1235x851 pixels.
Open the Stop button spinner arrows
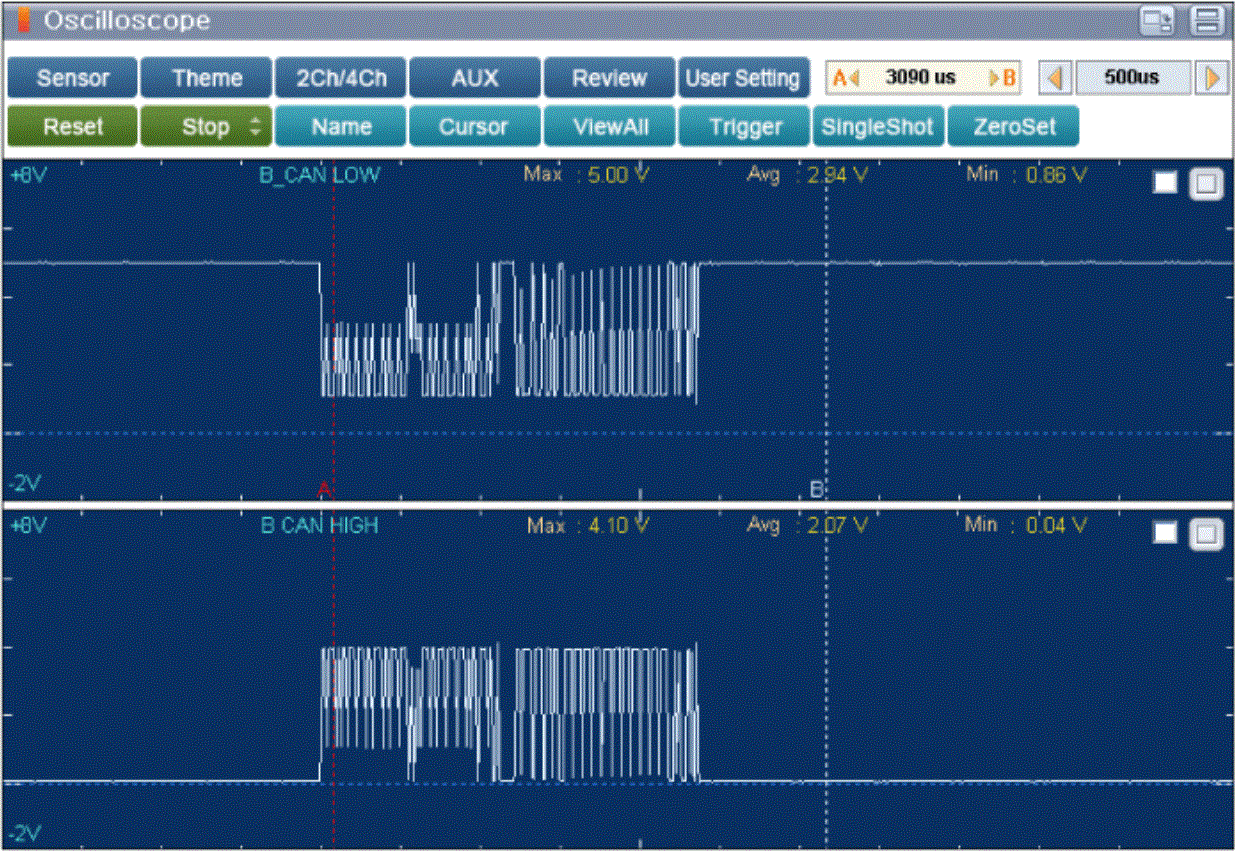255,127
